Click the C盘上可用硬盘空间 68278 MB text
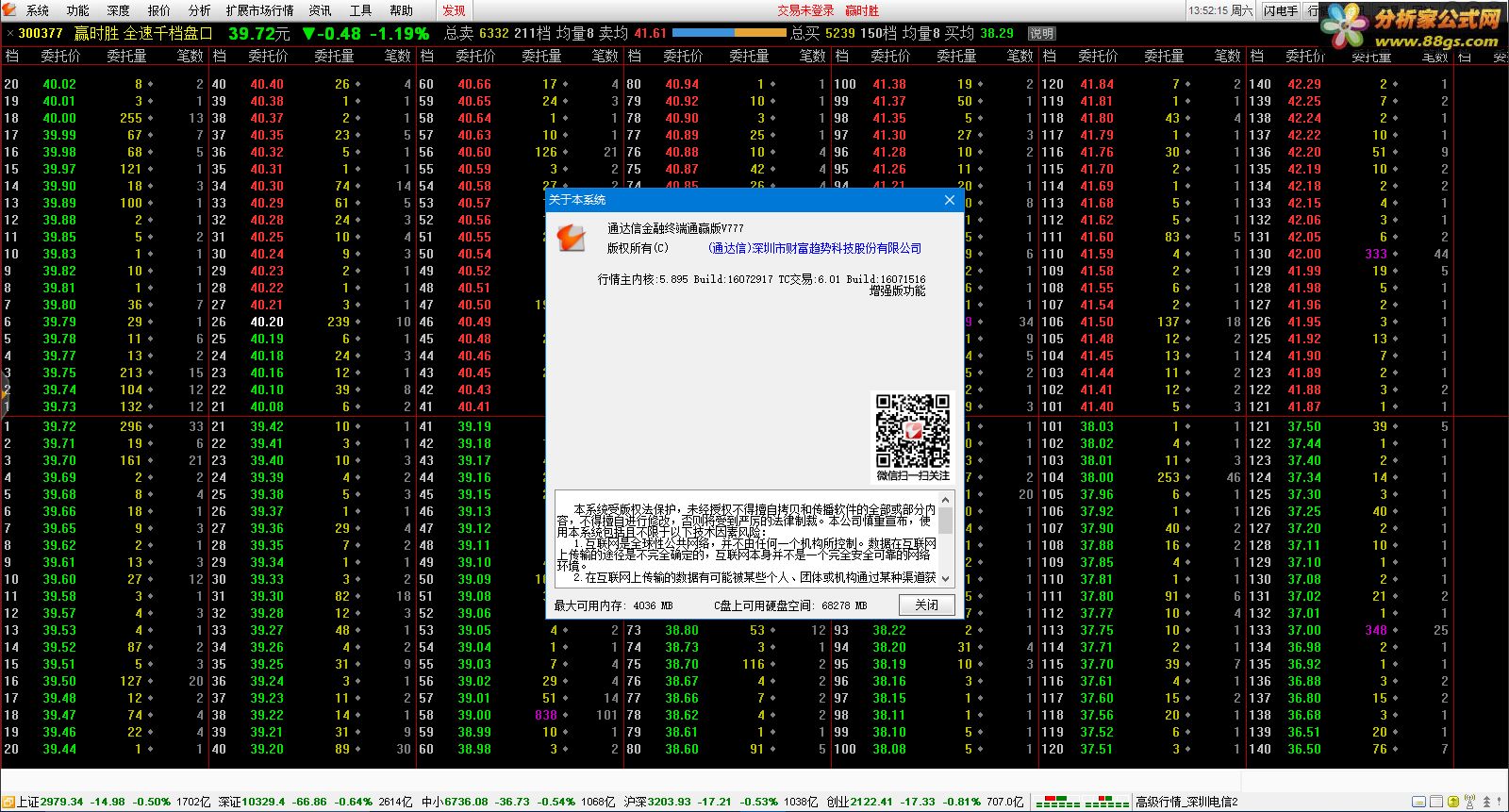Viewport: 1509px width, 812px height. pos(790,605)
